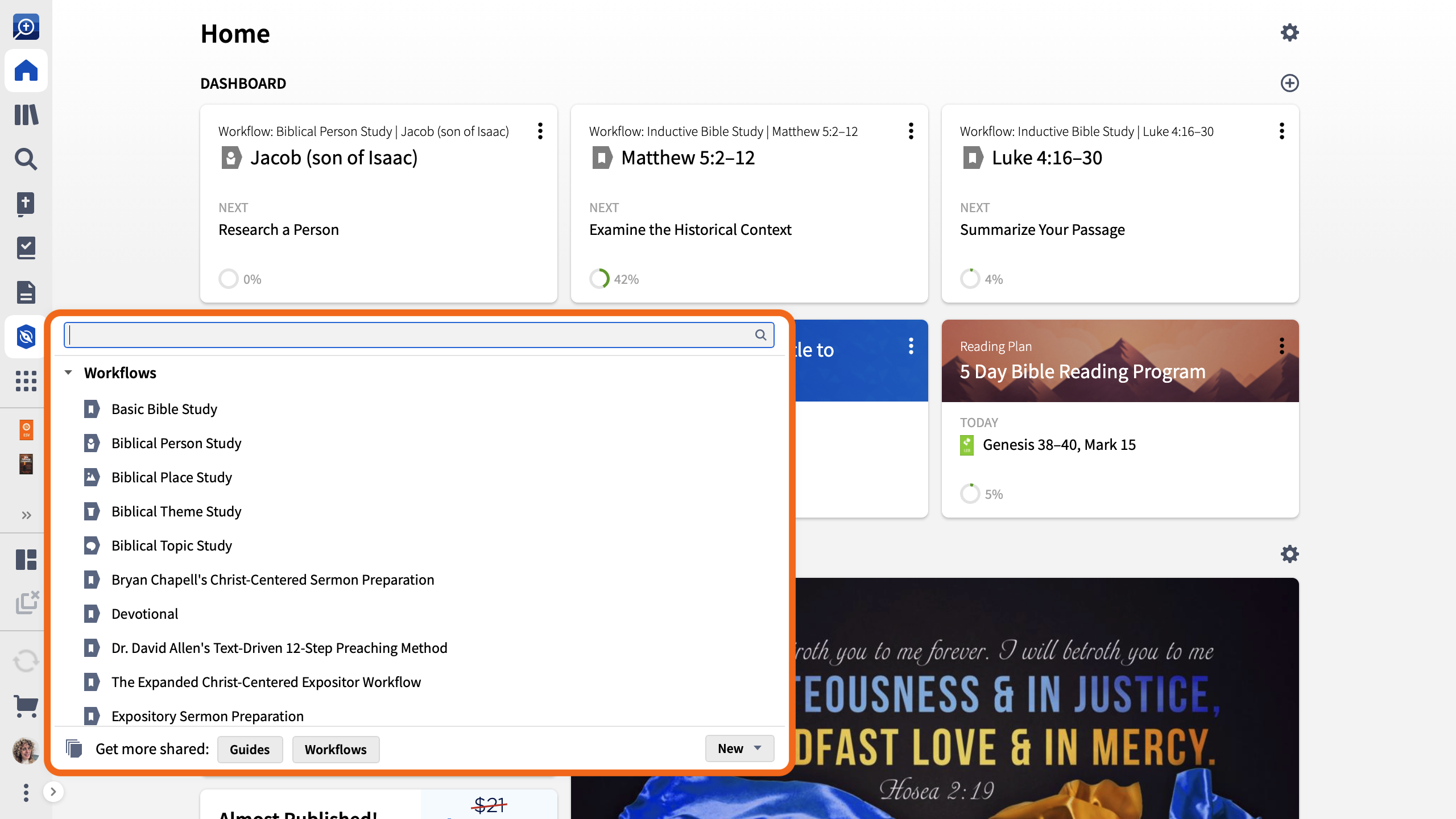Open the Layouts icon in sidebar
1456x819 pixels.
(x=26, y=560)
